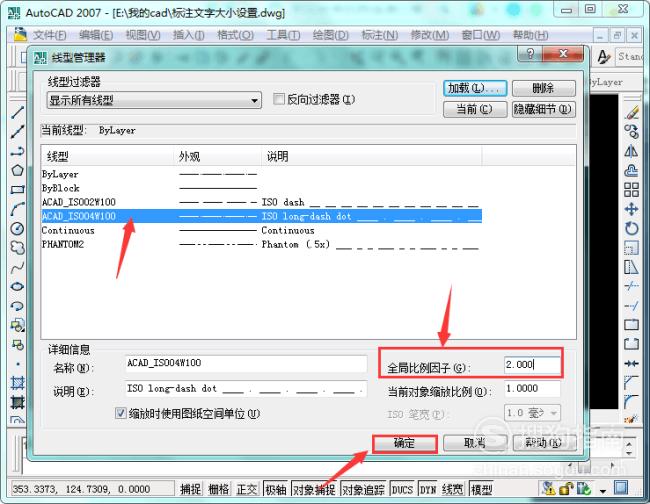Screen dimensions: 650x504
Task: Click the 删除 button
Action: 544,88
